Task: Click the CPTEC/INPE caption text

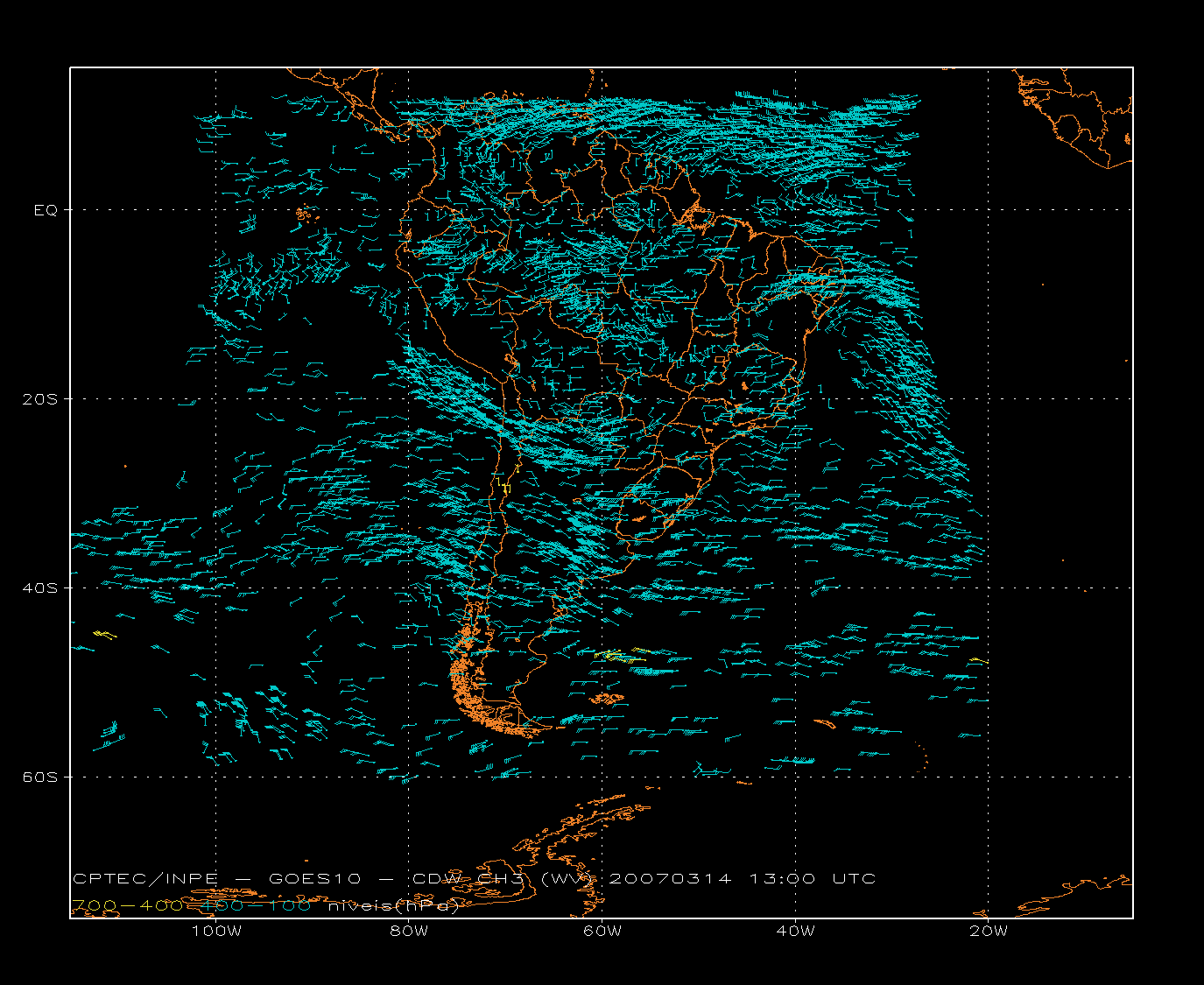Action: [145, 879]
